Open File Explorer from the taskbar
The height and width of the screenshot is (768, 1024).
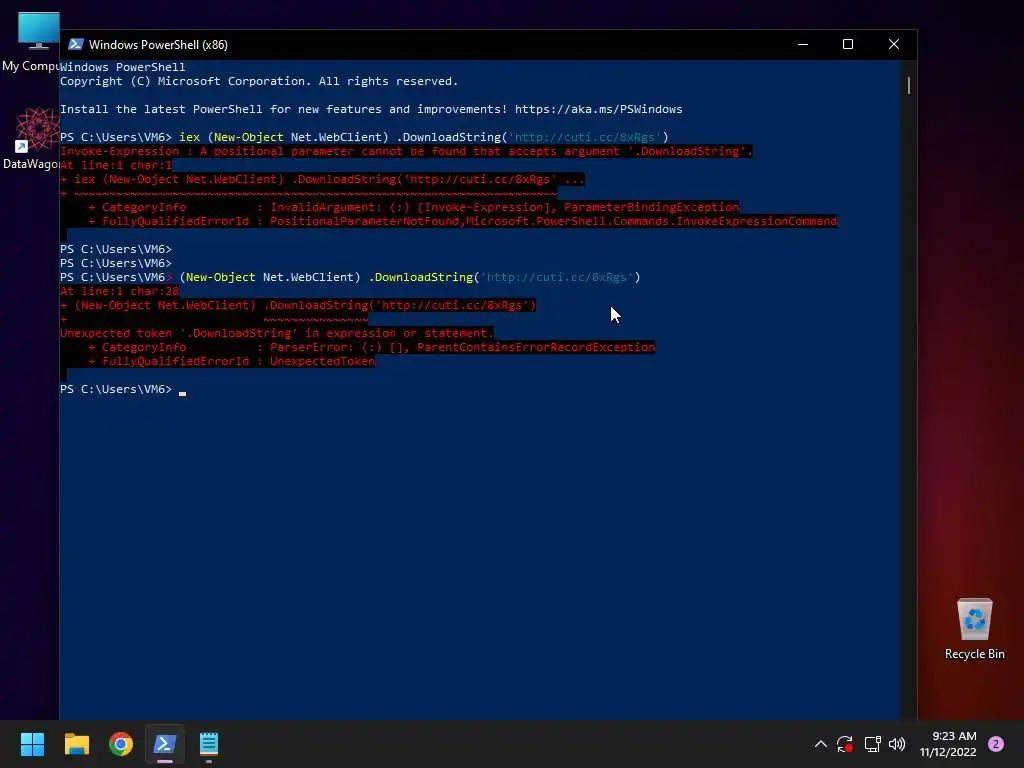pyautogui.click(x=76, y=744)
